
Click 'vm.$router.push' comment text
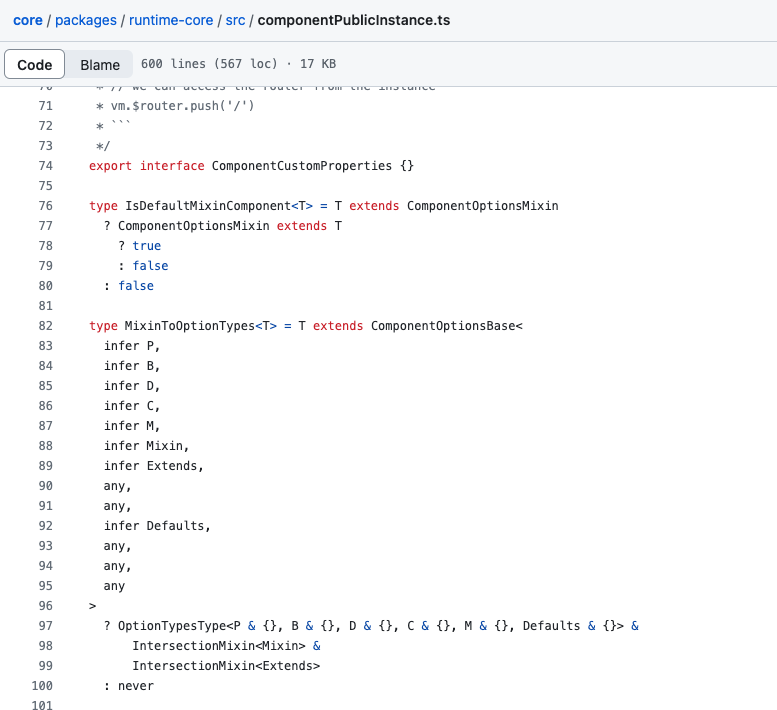pos(165,106)
